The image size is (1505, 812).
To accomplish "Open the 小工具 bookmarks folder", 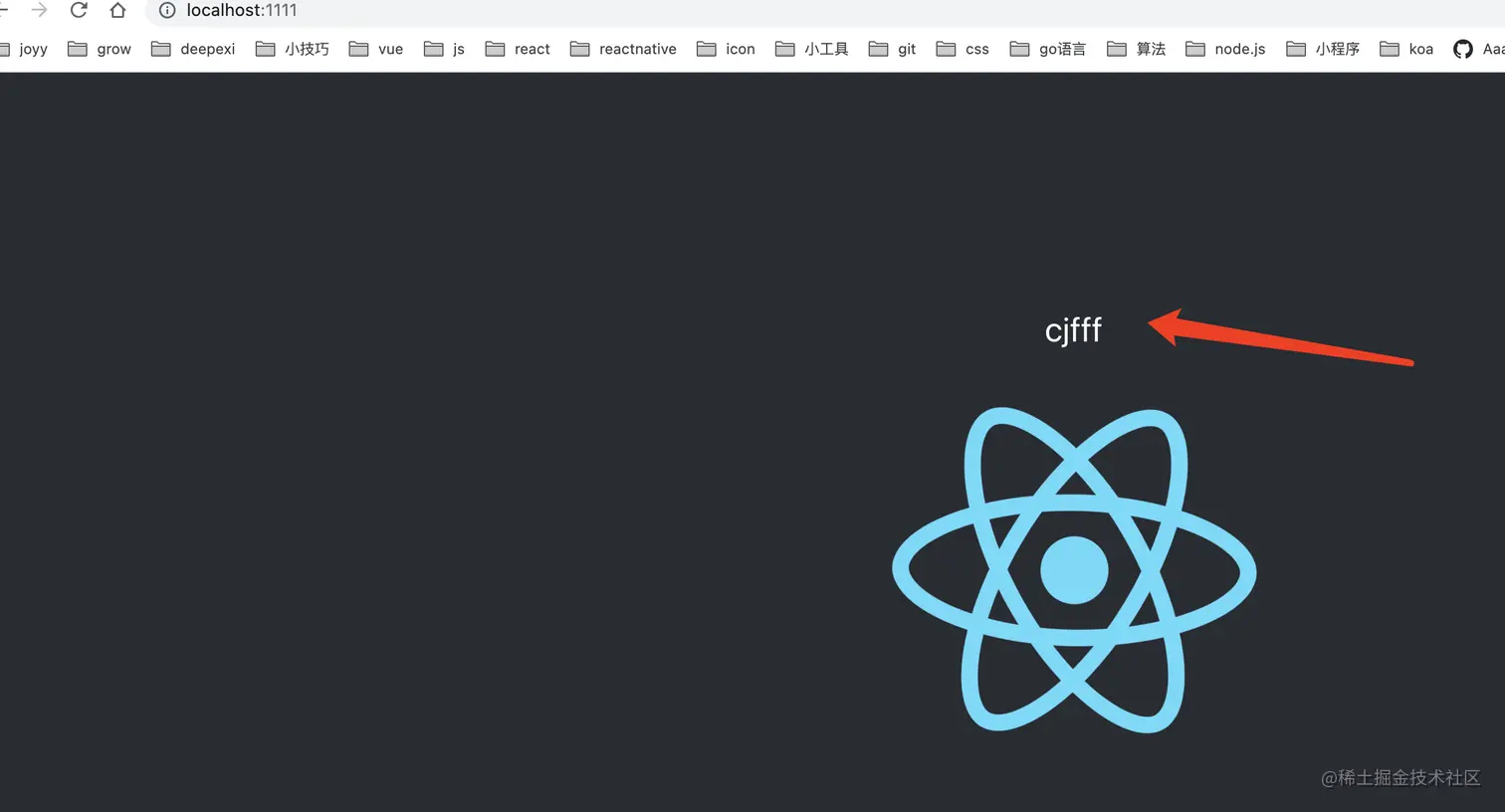I will pyautogui.click(x=812, y=49).
